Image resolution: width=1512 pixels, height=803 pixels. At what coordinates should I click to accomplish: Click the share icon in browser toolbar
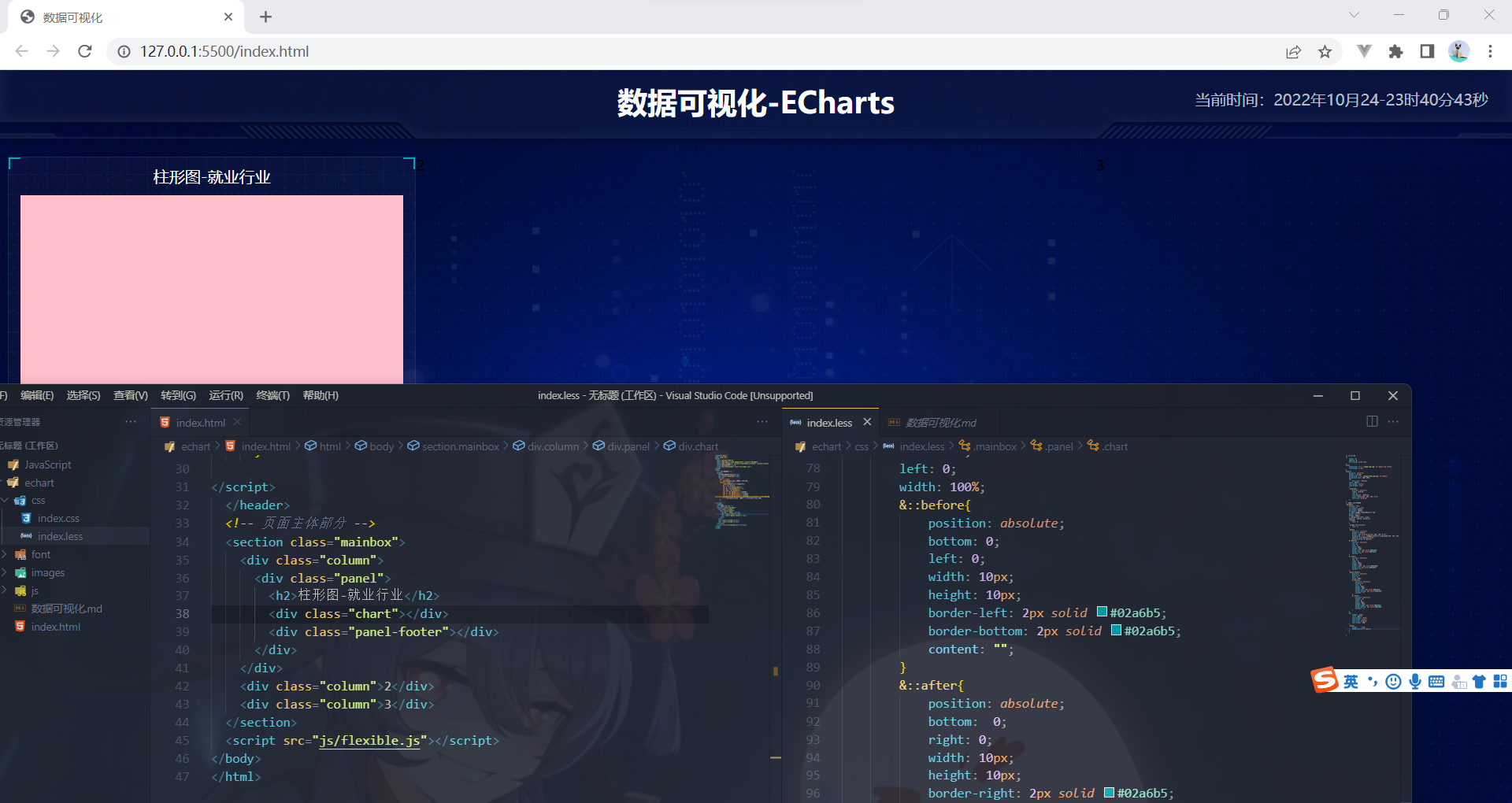coord(1293,51)
